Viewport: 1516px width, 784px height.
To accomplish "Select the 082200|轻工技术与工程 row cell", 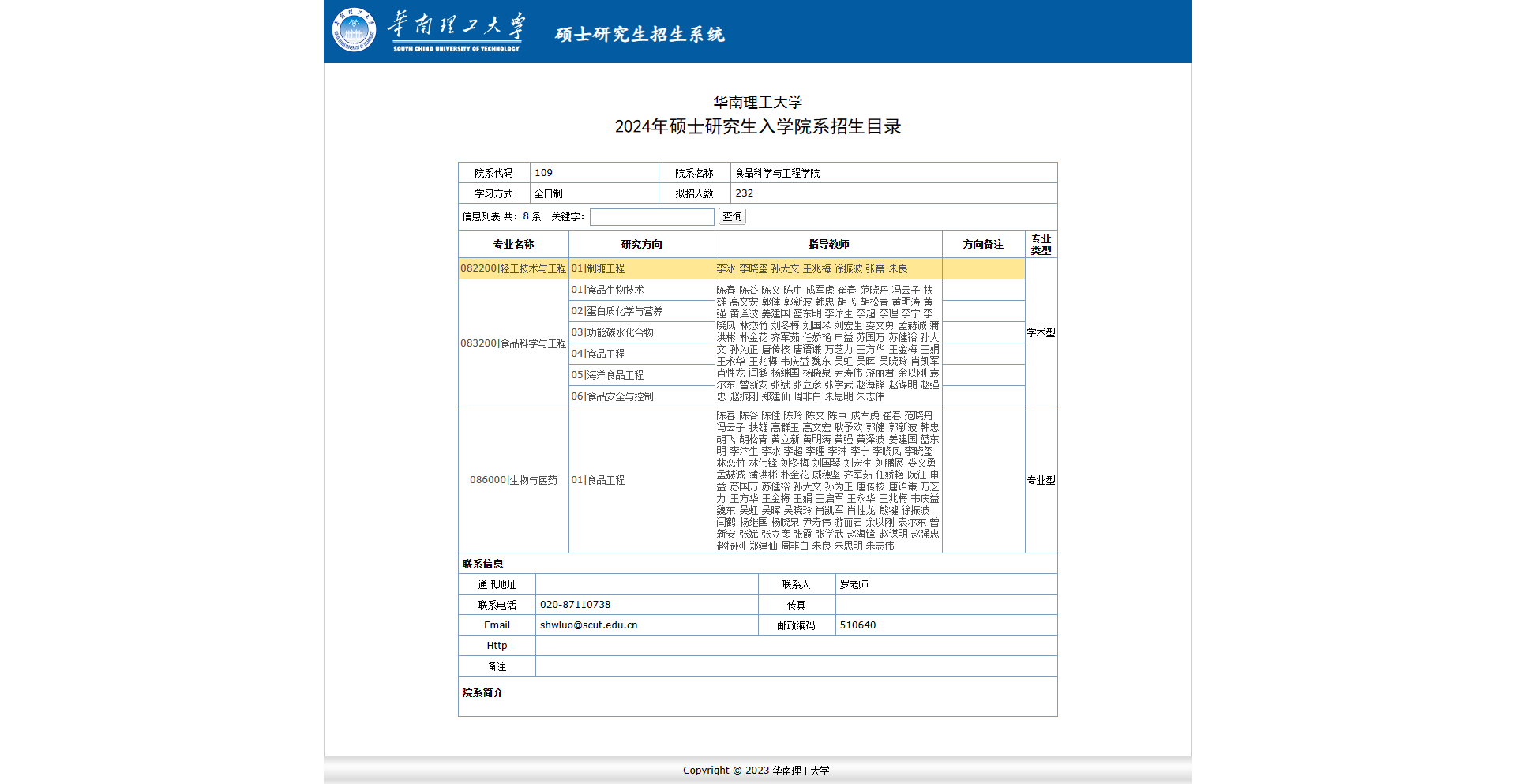I will tap(513, 268).
